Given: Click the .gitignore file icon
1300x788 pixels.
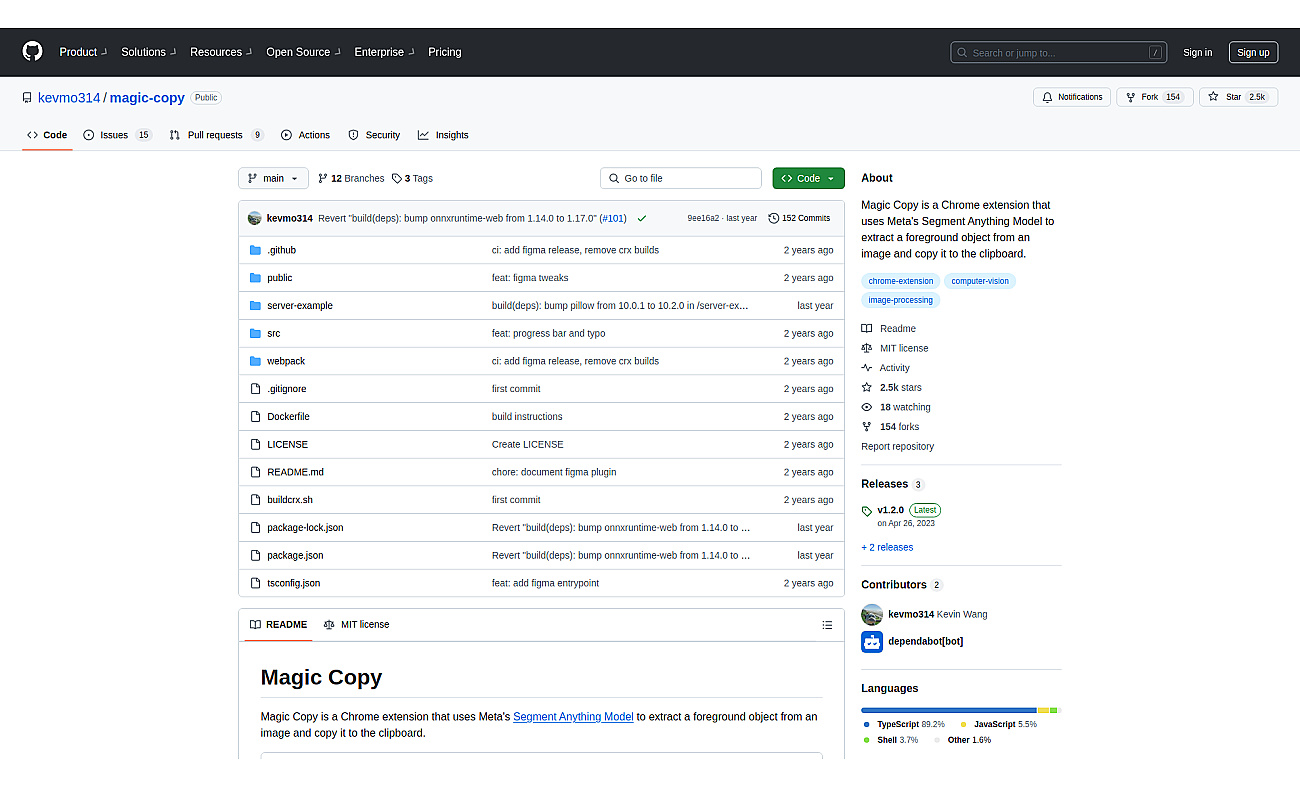Looking at the screenshot, I should pos(255,389).
